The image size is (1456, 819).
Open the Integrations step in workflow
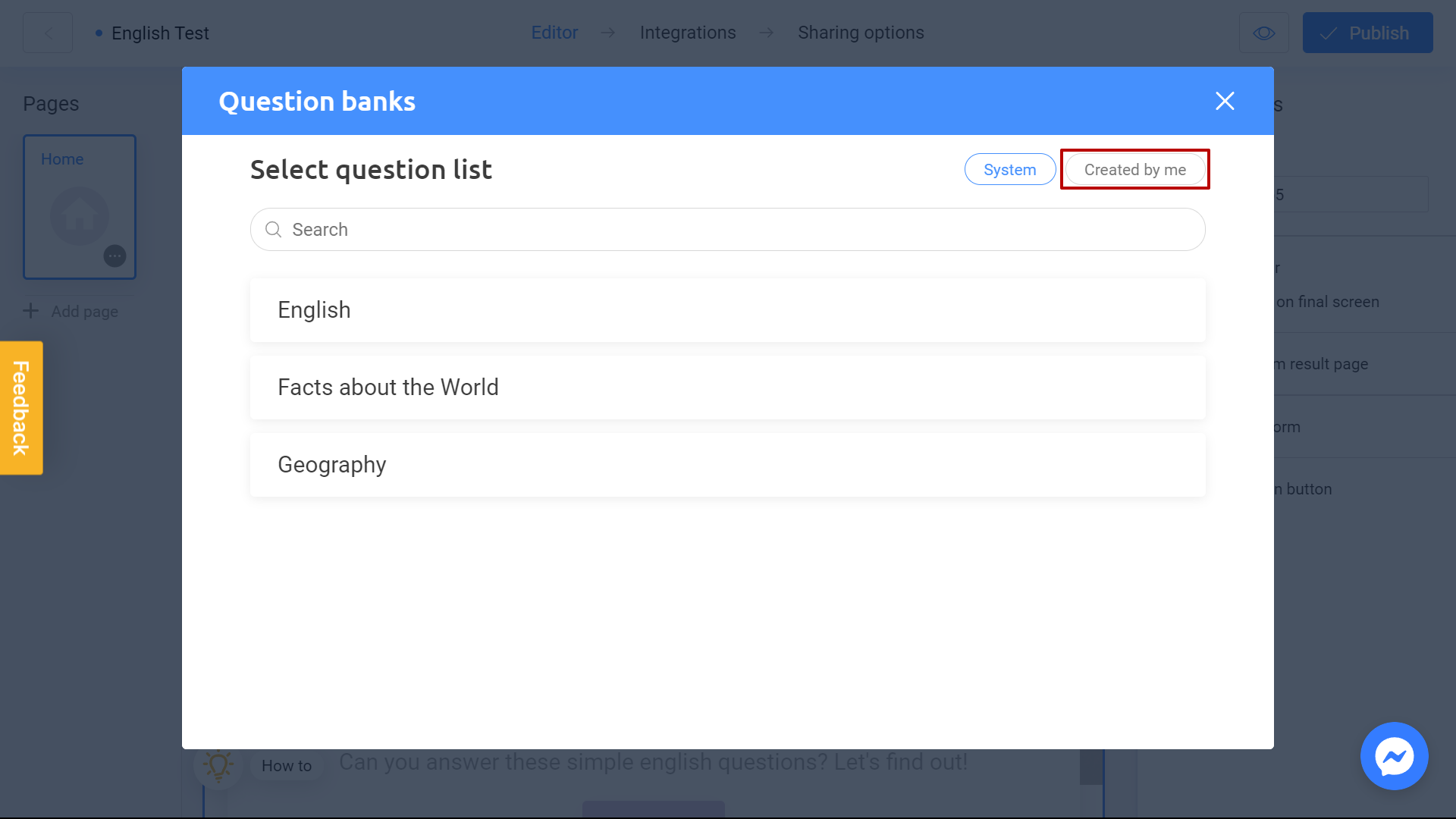point(687,32)
